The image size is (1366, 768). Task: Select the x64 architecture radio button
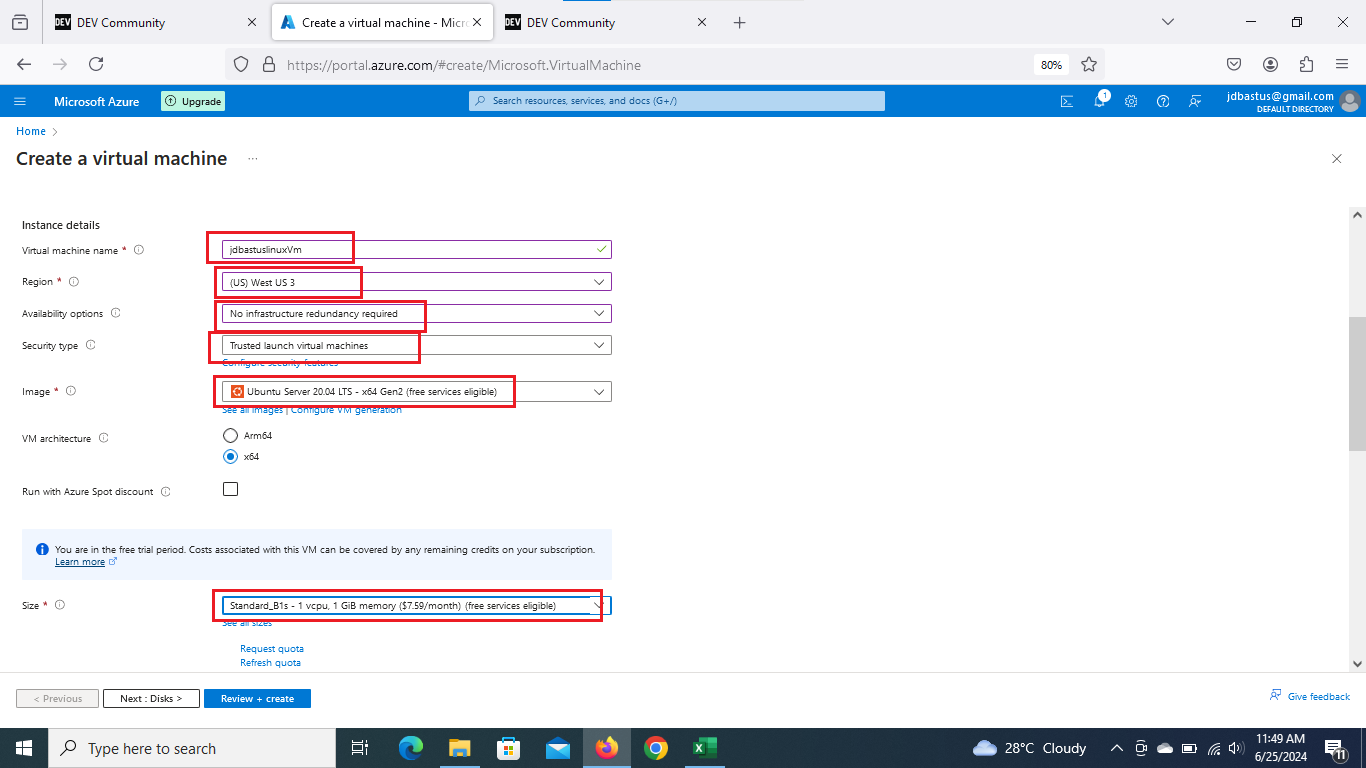pyautogui.click(x=231, y=457)
